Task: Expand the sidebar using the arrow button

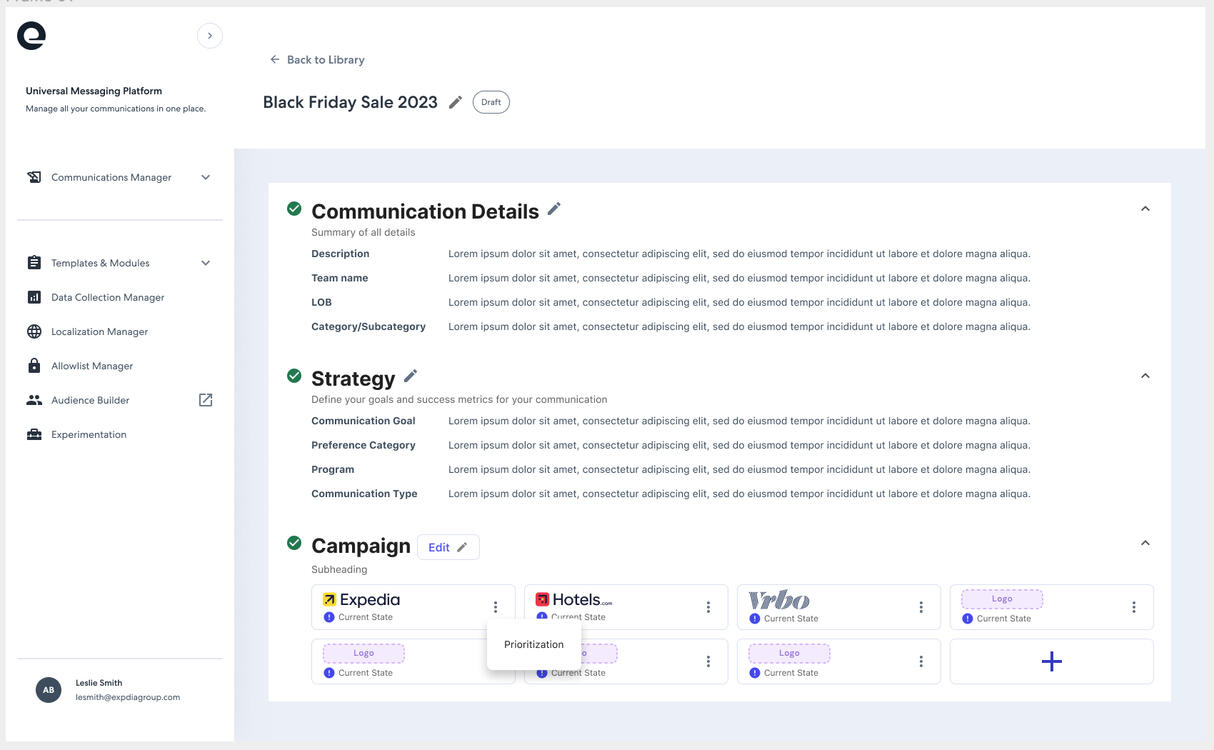Action: [x=209, y=36]
